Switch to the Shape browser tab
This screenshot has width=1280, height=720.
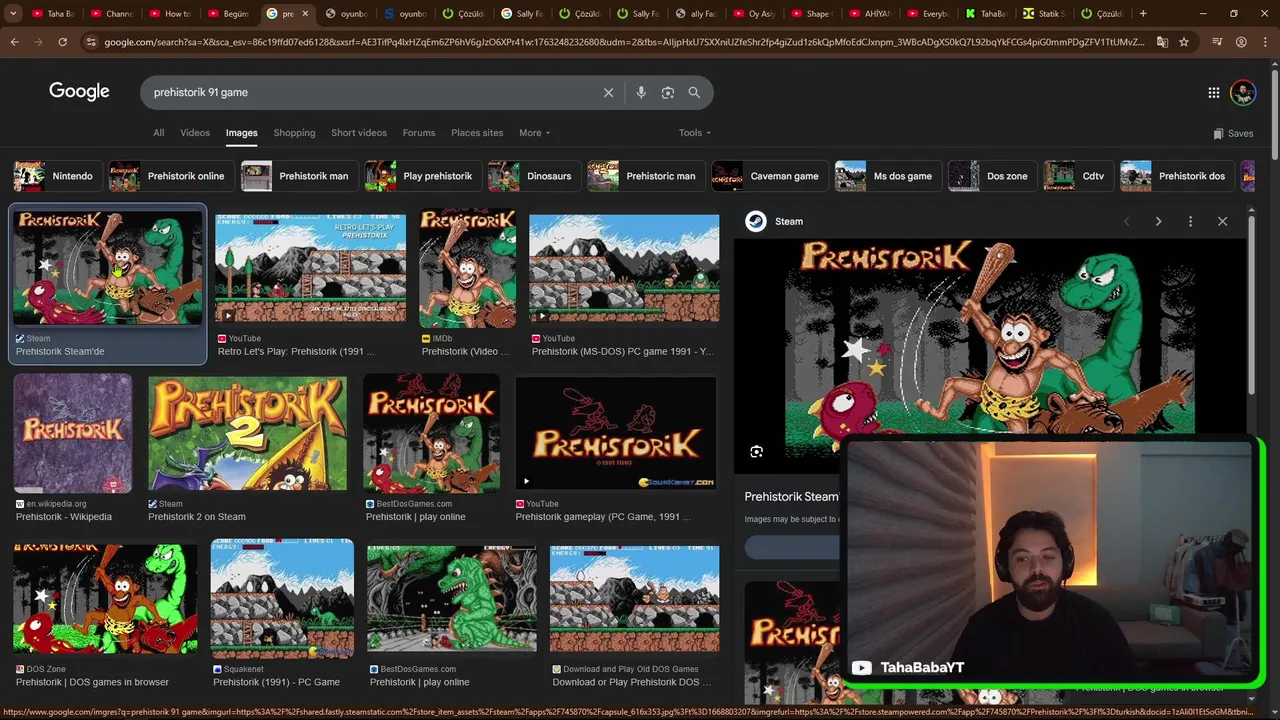[x=810, y=14]
